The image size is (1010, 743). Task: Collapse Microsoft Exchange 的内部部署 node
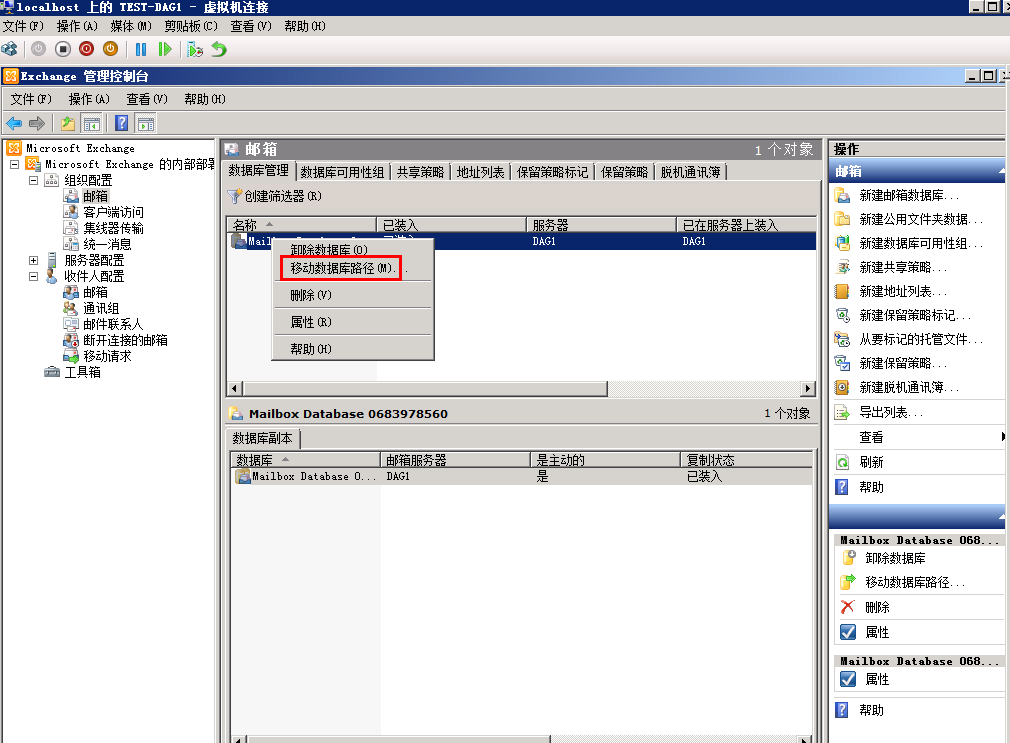click(14, 164)
